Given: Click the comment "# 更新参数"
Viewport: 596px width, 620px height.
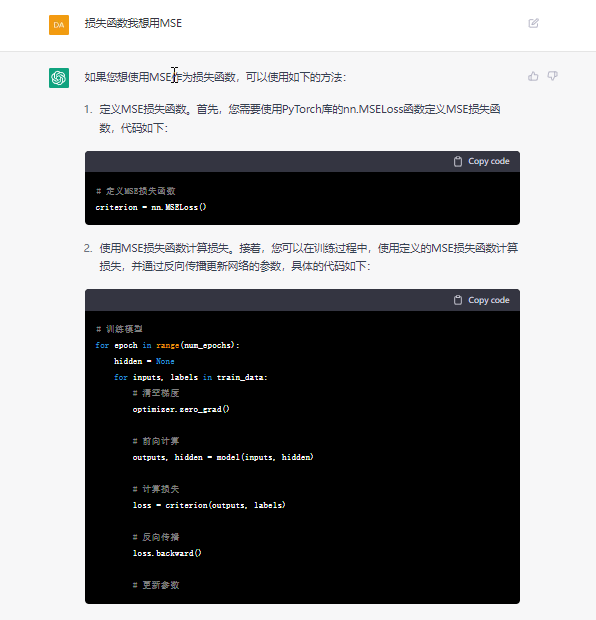Looking at the screenshot, I should tap(156, 585).
